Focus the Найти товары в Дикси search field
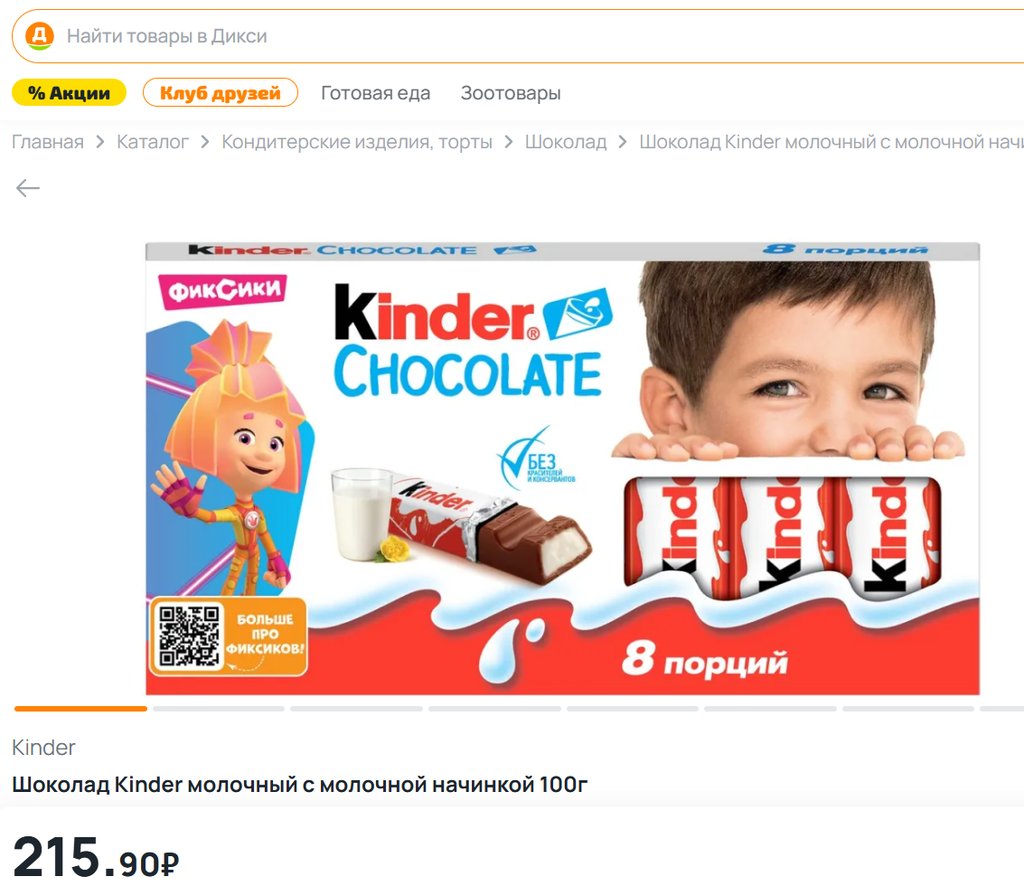This screenshot has width=1024, height=886. [518, 36]
